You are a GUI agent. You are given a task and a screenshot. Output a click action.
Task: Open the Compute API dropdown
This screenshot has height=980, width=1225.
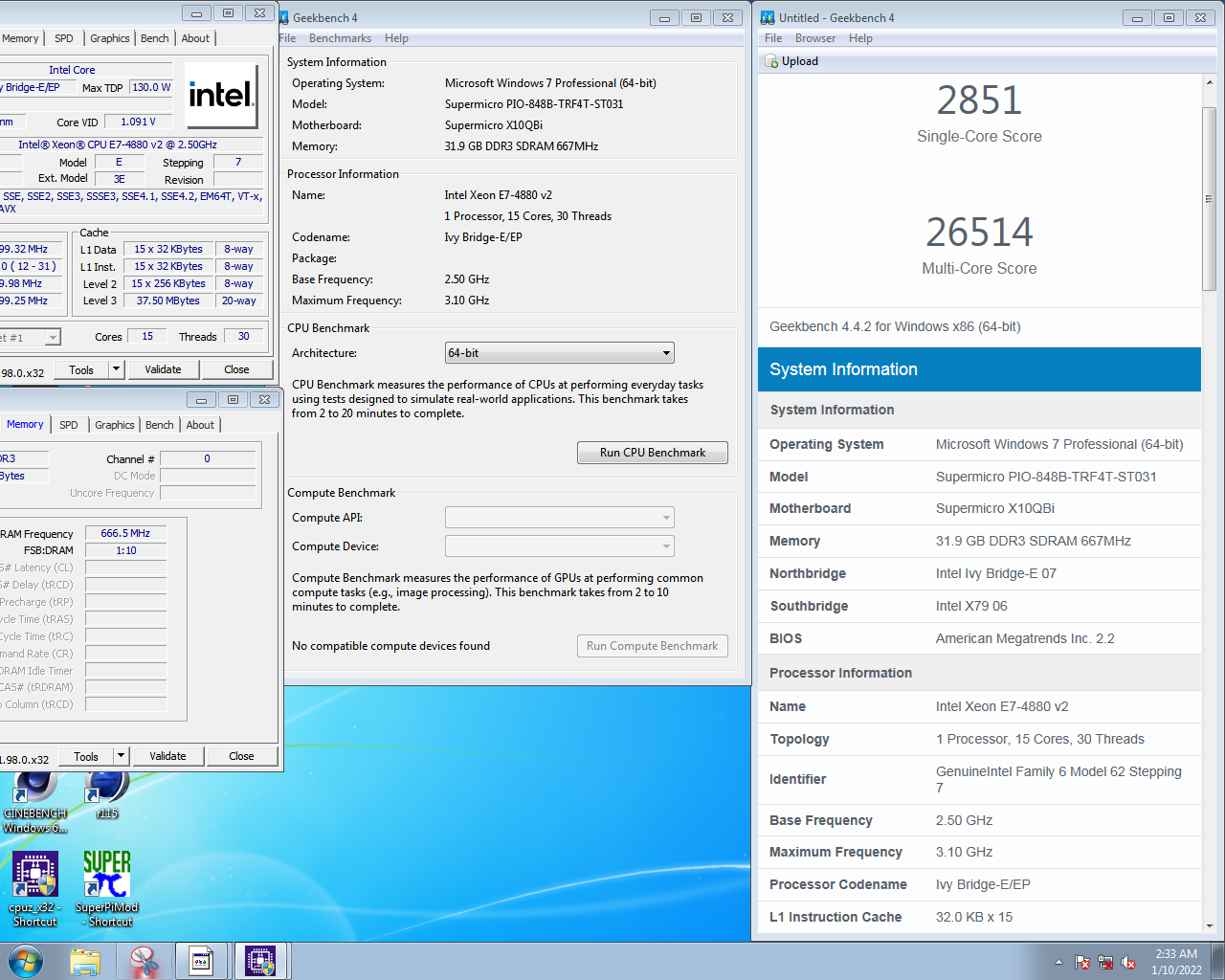560,518
